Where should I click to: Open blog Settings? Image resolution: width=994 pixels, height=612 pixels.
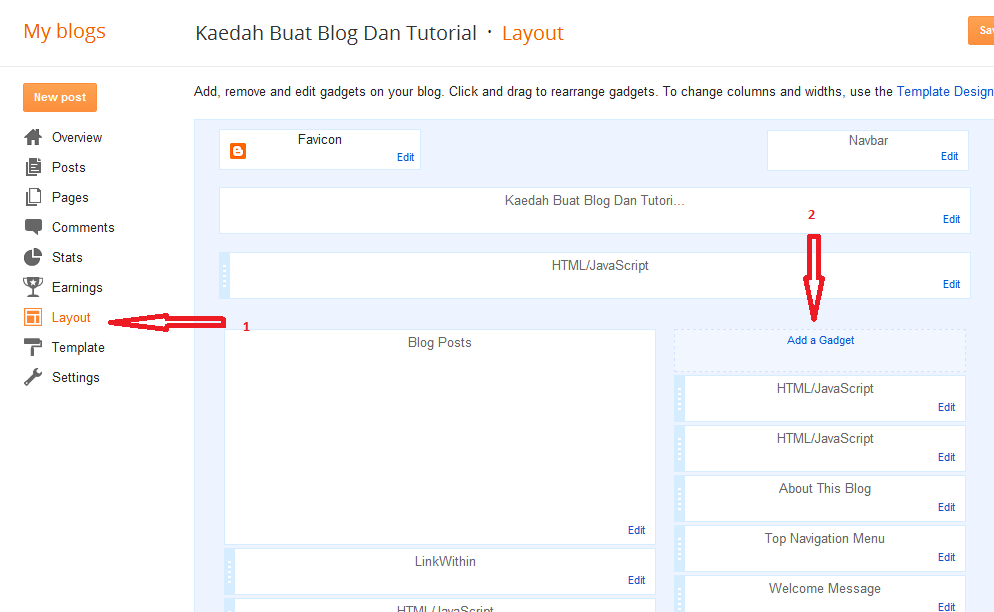coord(75,377)
